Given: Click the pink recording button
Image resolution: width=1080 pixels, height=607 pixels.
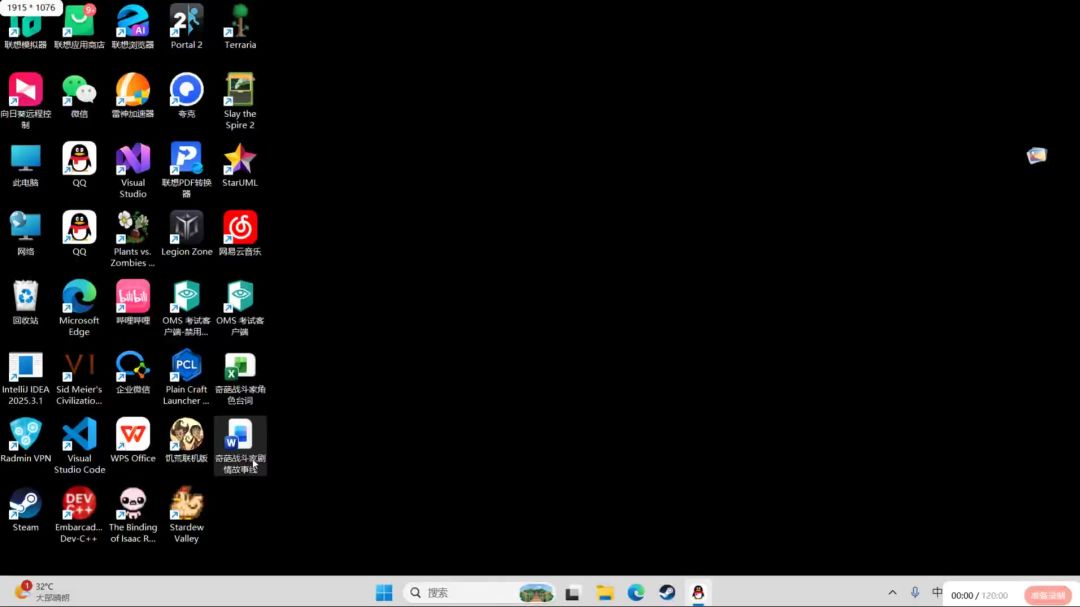Looking at the screenshot, I should [x=1048, y=595].
